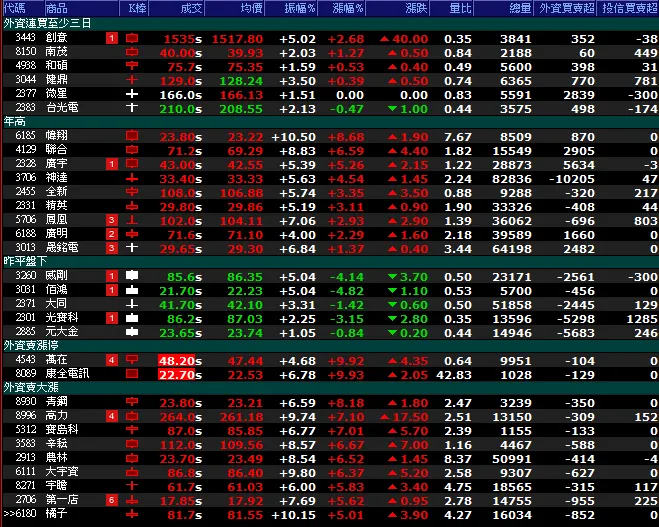Click the candlestick icon for 2455 全新

(132, 192)
